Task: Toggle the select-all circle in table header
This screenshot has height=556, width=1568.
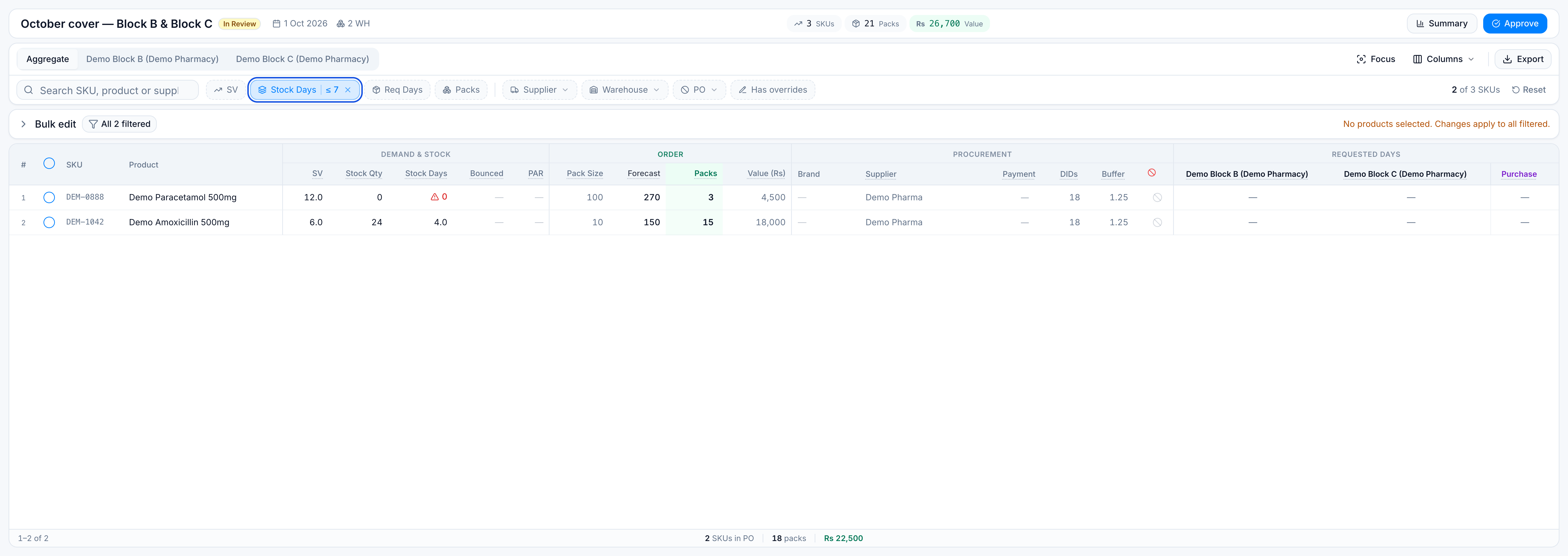Action: [49, 163]
